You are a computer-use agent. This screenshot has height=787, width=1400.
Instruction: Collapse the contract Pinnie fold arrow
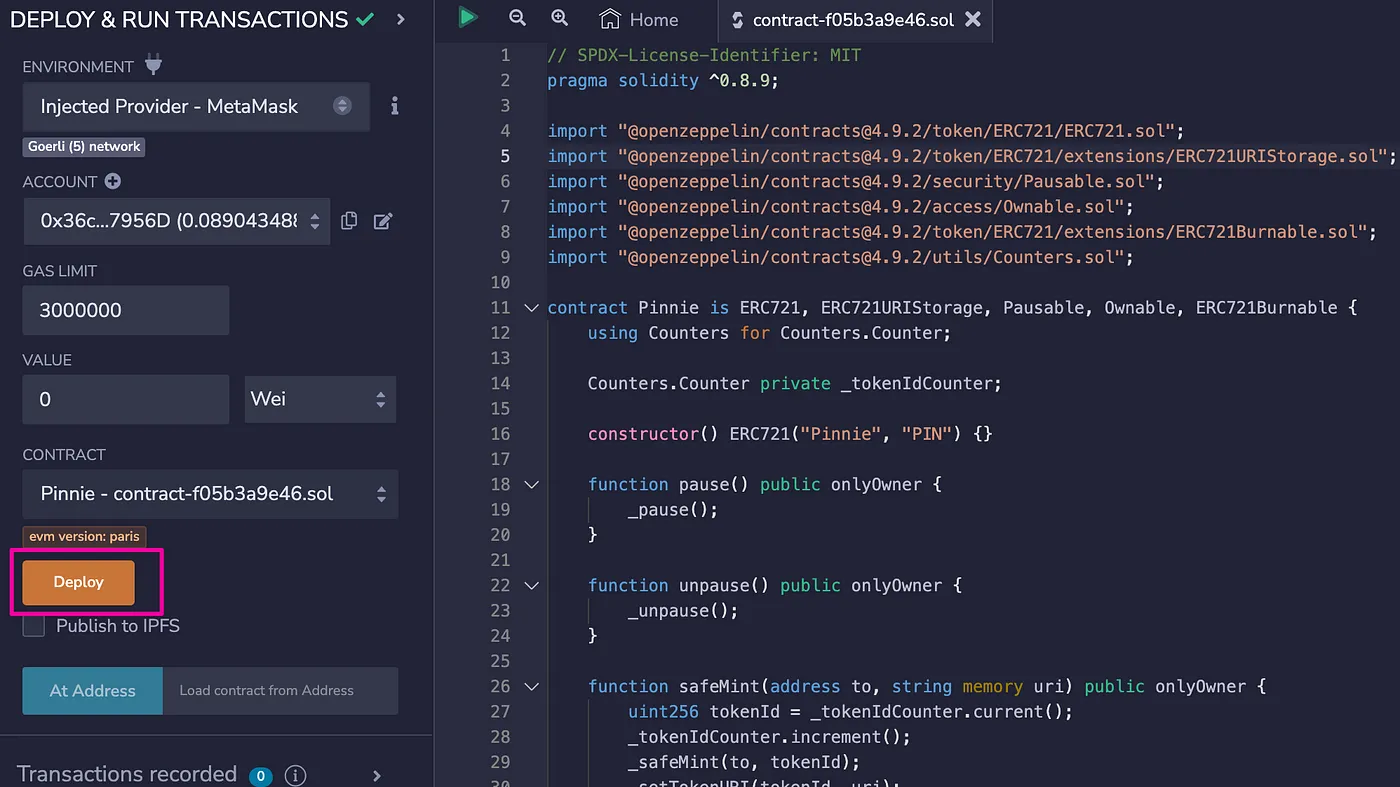(532, 308)
